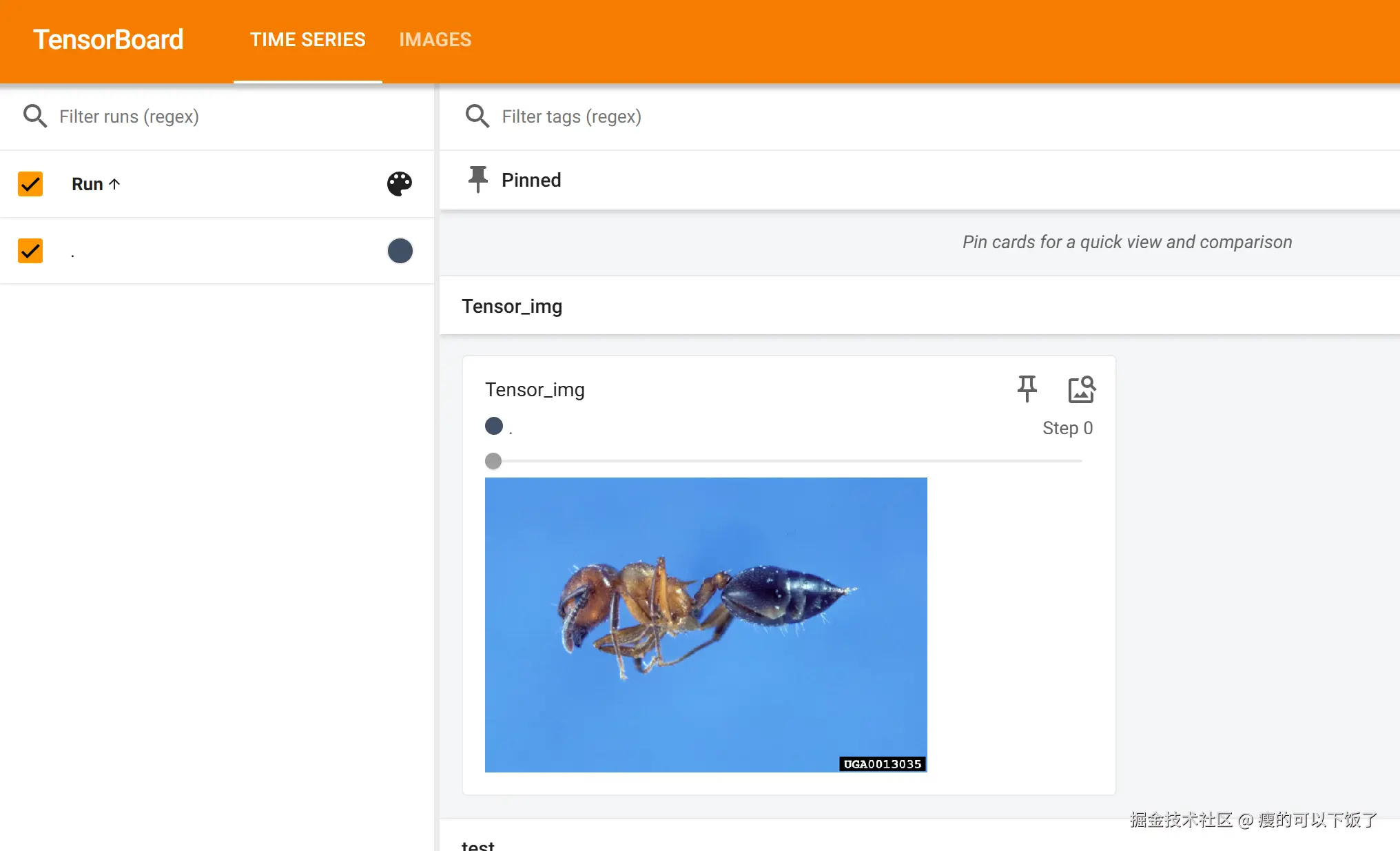The image size is (1400, 851).
Task: Click the pin icon beside the Pinned heading
Action: (477, 180)
